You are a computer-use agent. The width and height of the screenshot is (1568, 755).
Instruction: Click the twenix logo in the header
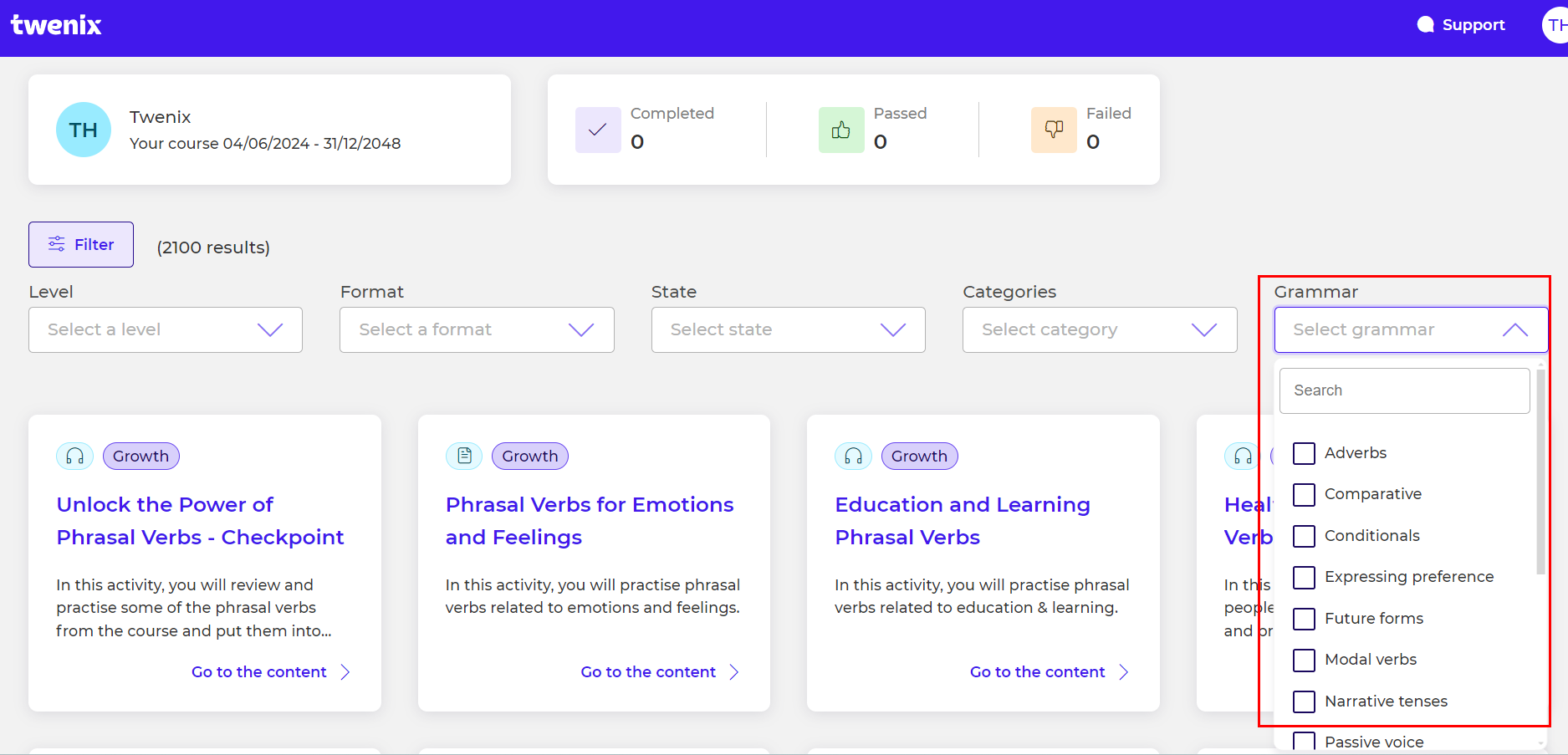click(x=56, y=25)
